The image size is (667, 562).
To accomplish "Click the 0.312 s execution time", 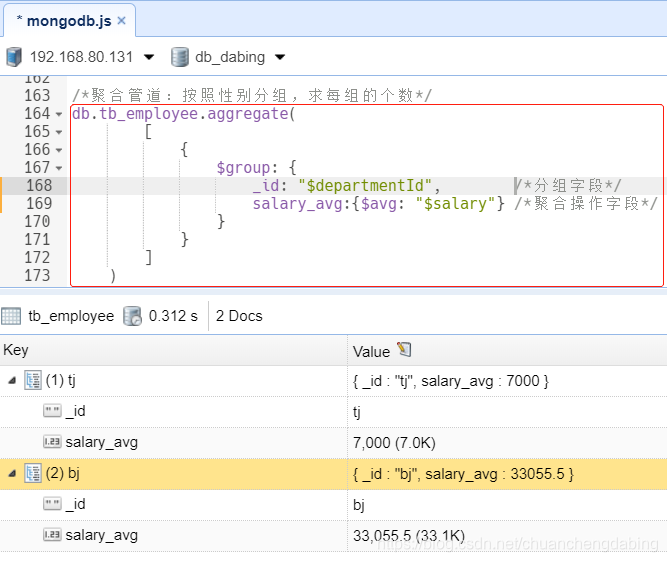I will click(173, 316).
